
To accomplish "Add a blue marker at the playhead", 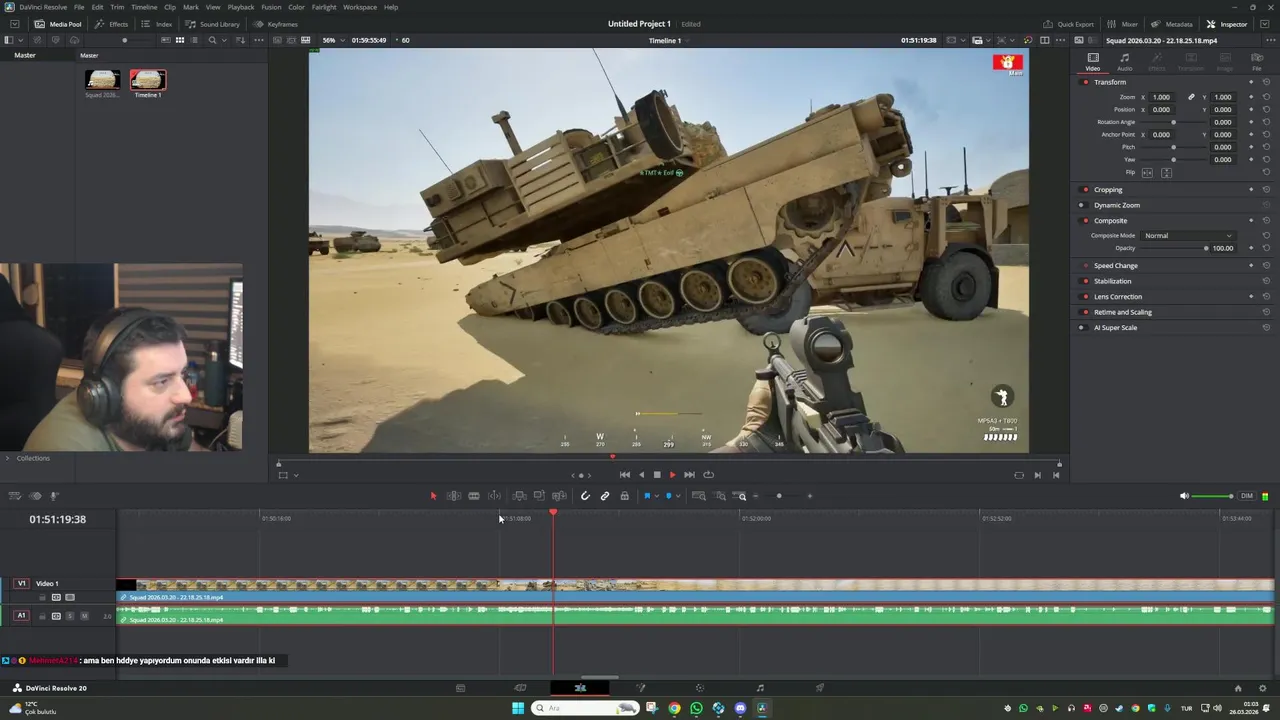I will [x=669, y=496].
